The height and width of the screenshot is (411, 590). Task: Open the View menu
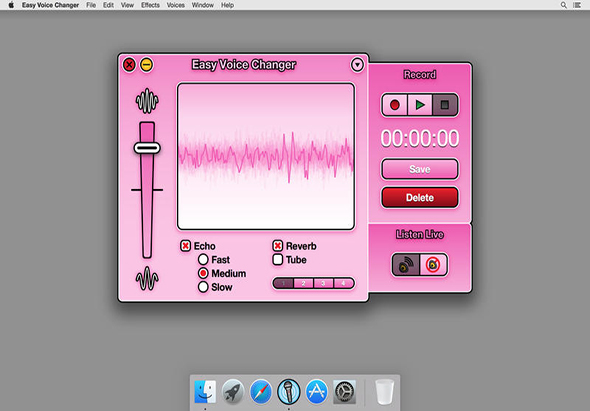127,5
